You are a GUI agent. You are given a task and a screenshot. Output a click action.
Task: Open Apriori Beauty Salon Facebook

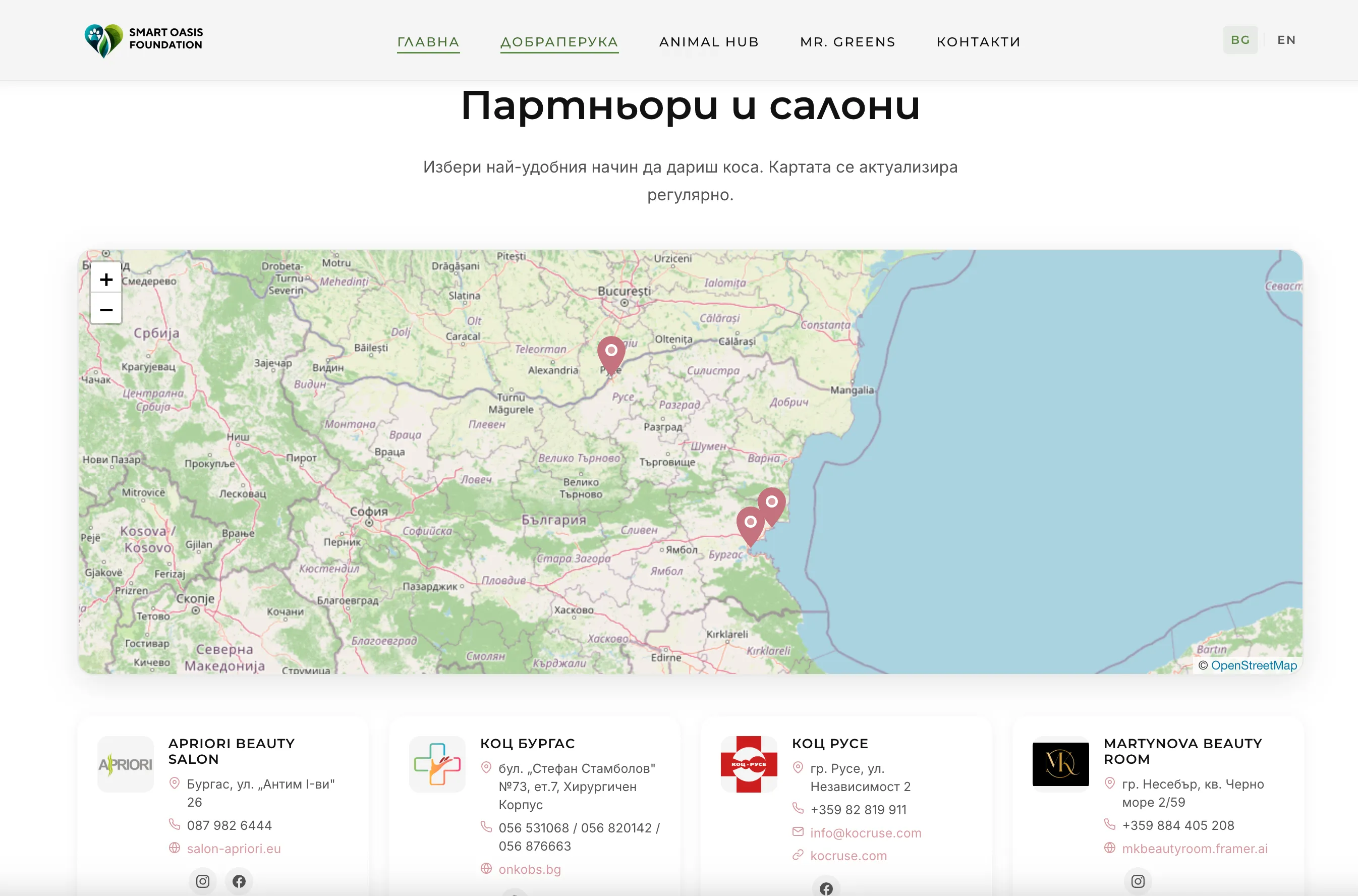tap(239, 881)
